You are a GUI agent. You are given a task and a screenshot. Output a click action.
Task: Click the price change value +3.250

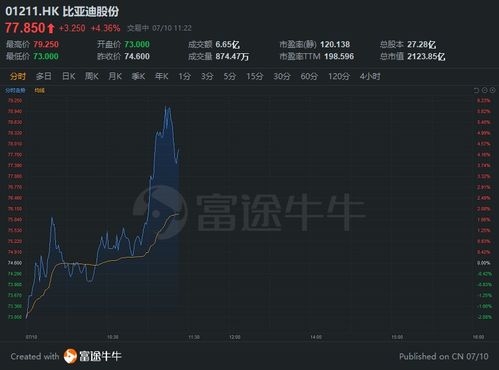72,28
